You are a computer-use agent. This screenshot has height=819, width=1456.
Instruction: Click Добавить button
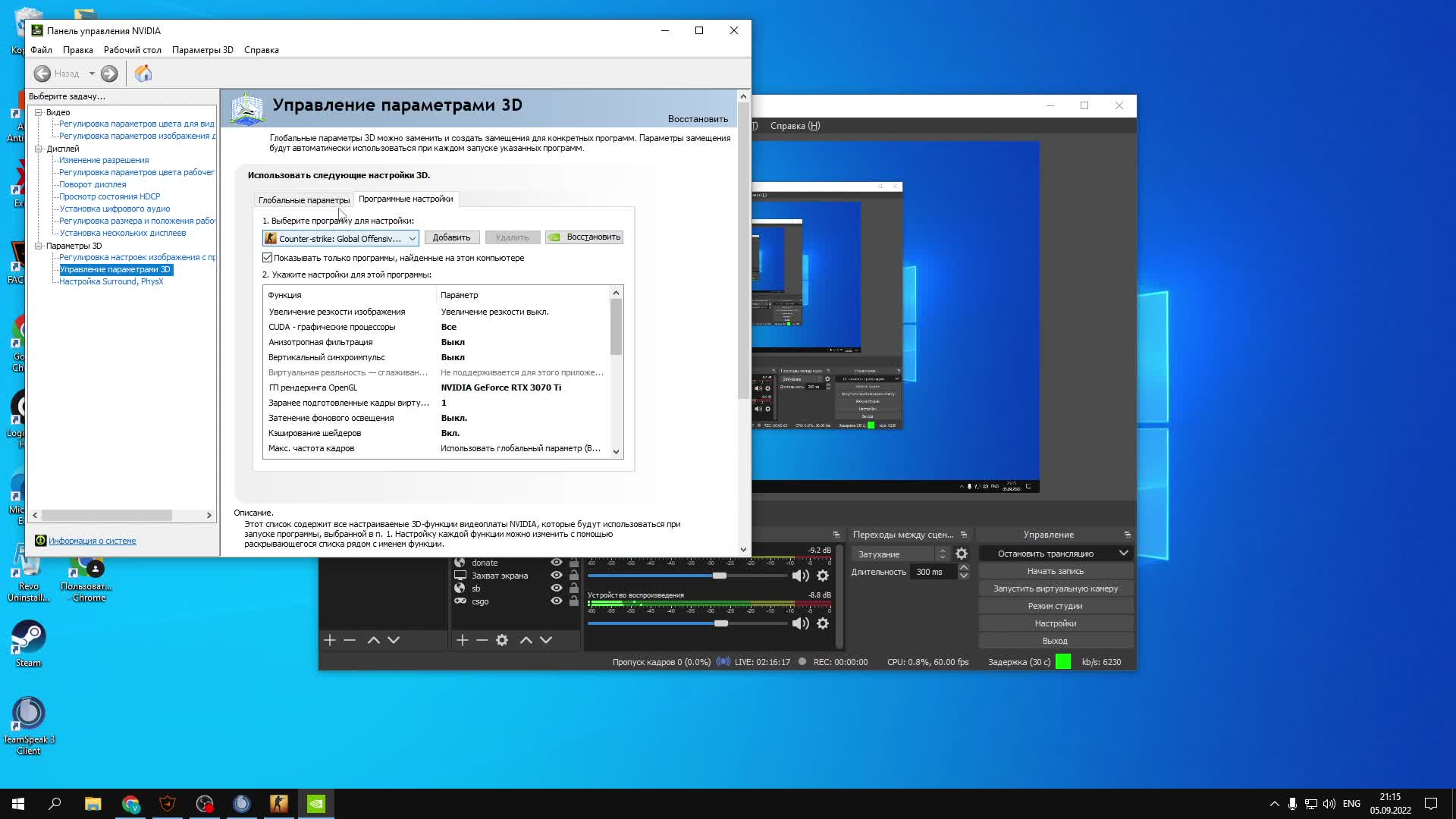[452, 237]
